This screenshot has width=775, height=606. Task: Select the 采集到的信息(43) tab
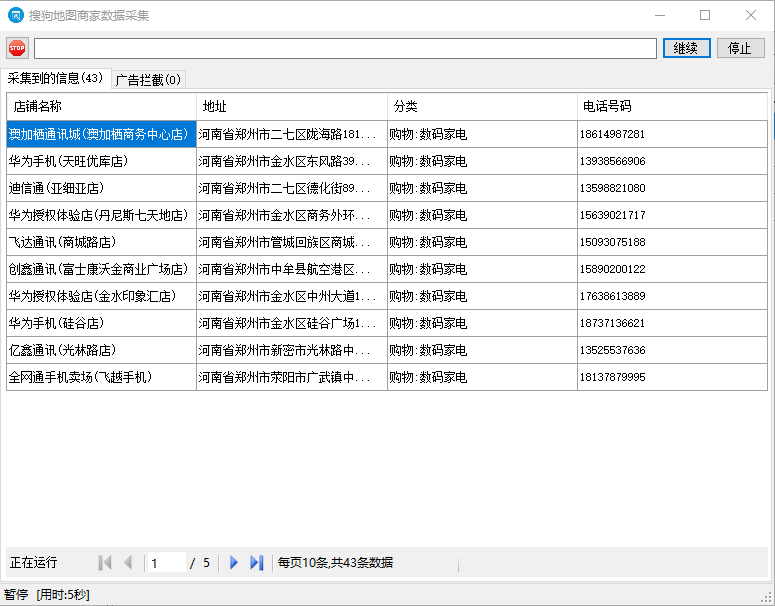click(55, 78)
